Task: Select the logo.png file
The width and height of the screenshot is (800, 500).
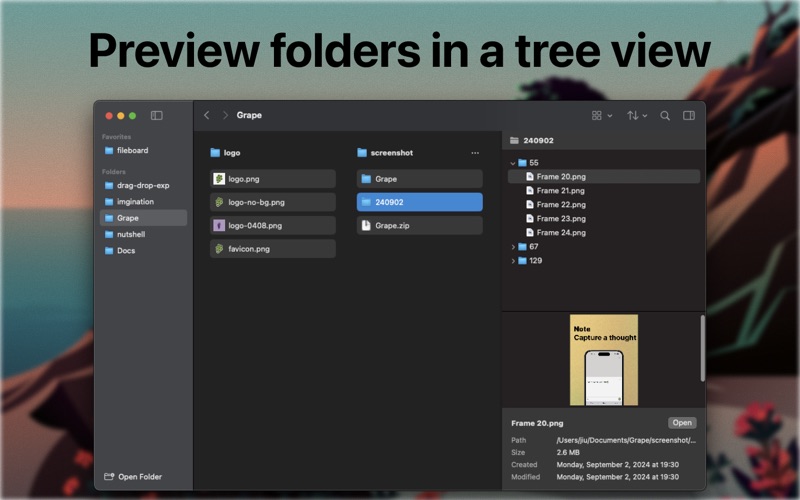Action: (x=272, y=179)
